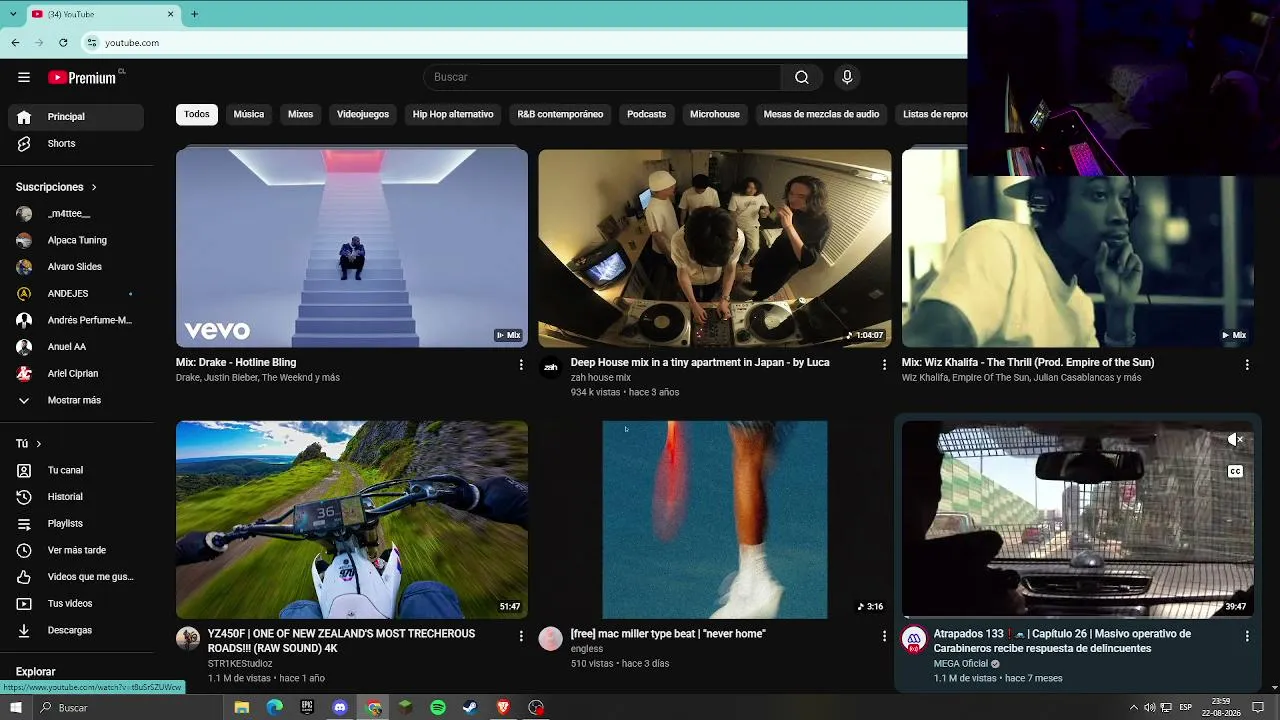Open zah house mix channel avatar
The width and height of the screenshot is (1280, 720).
(550, 367)
